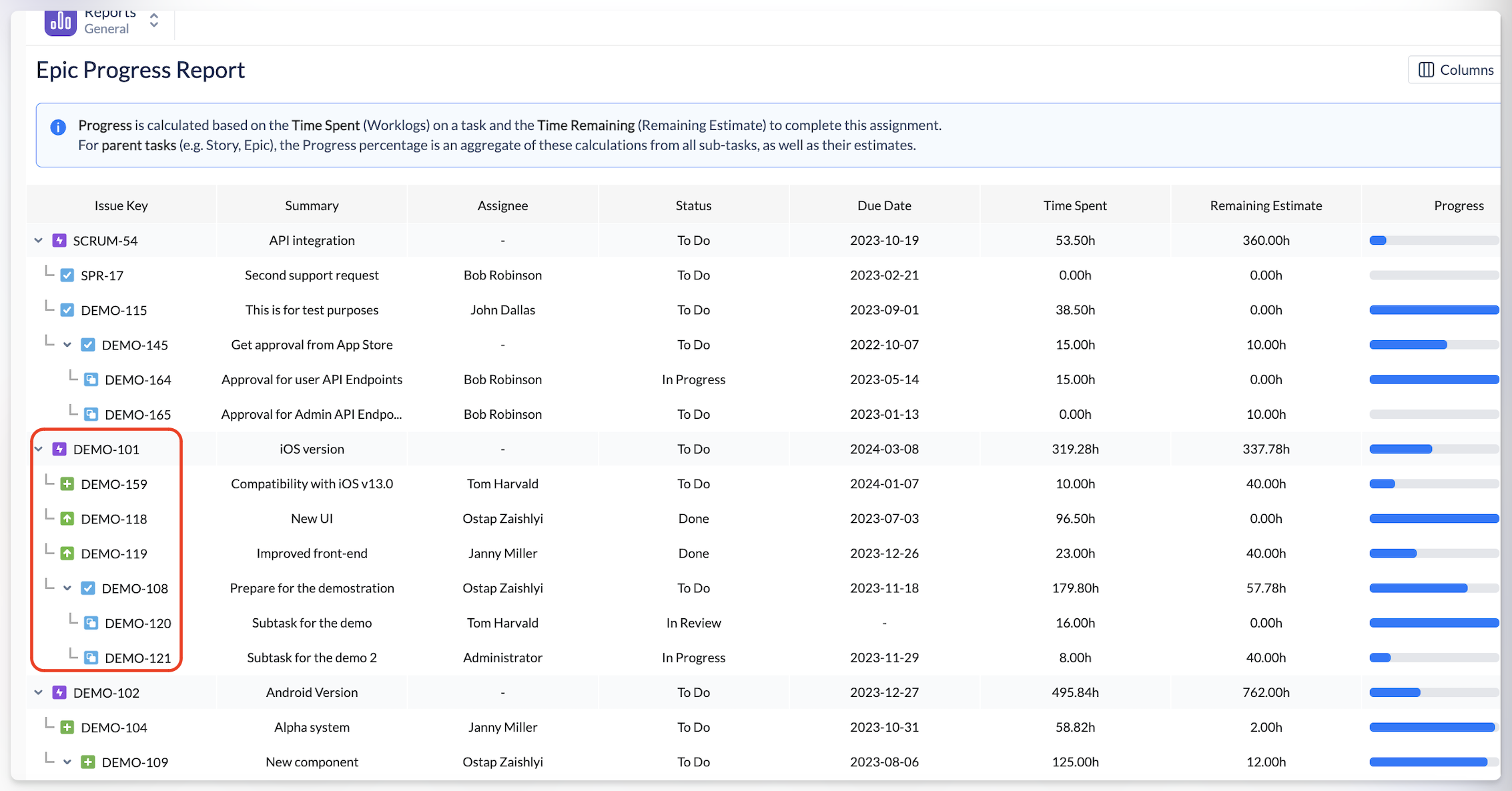Collapse the DEMO-109 New component row
This screenshot has width=1512, height=791.
pyautogui.click(x=67, y=762)
